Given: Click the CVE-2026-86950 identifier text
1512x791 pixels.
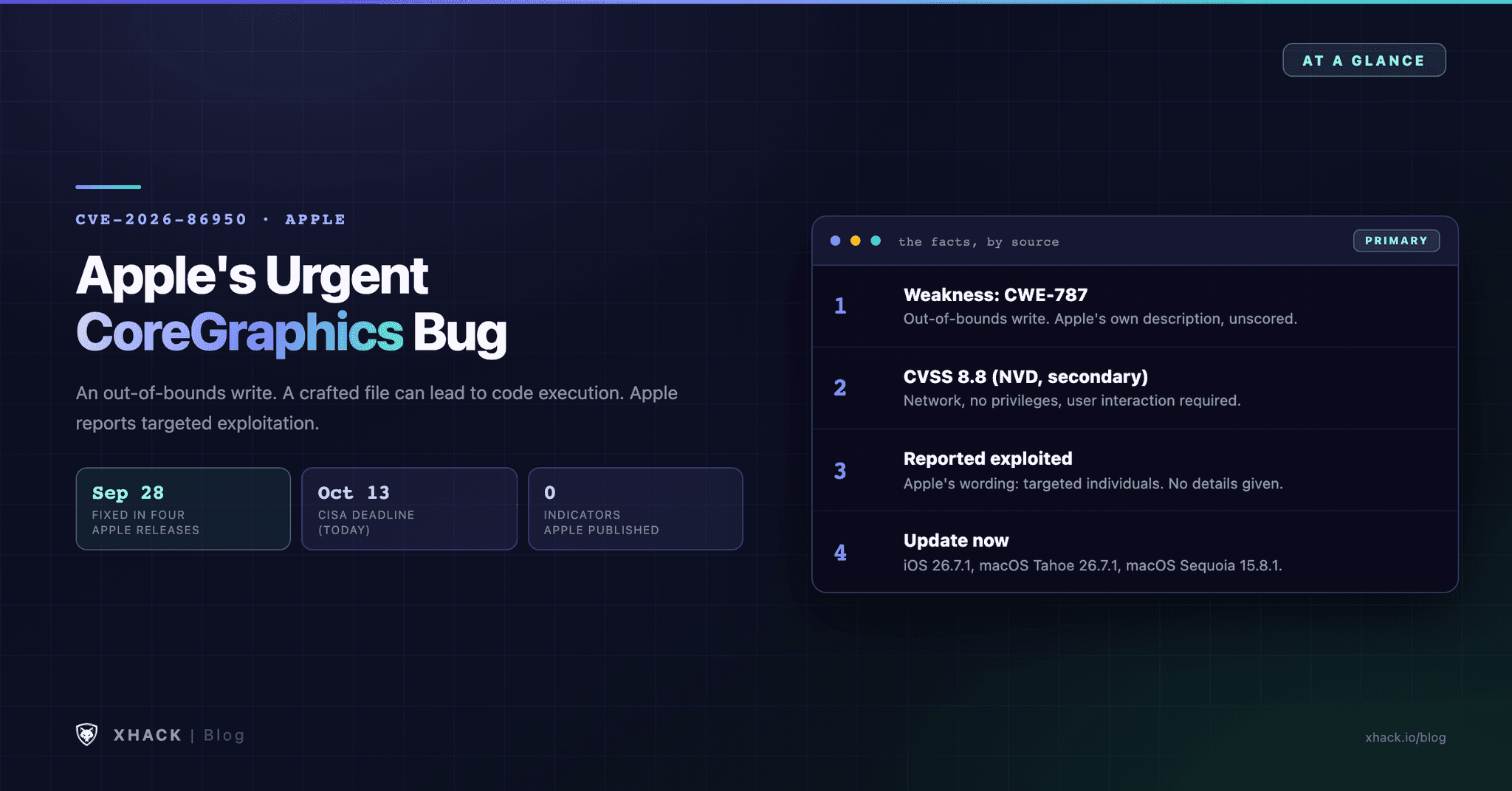Looking at the screenshot, I should click(x=161, y=219).
